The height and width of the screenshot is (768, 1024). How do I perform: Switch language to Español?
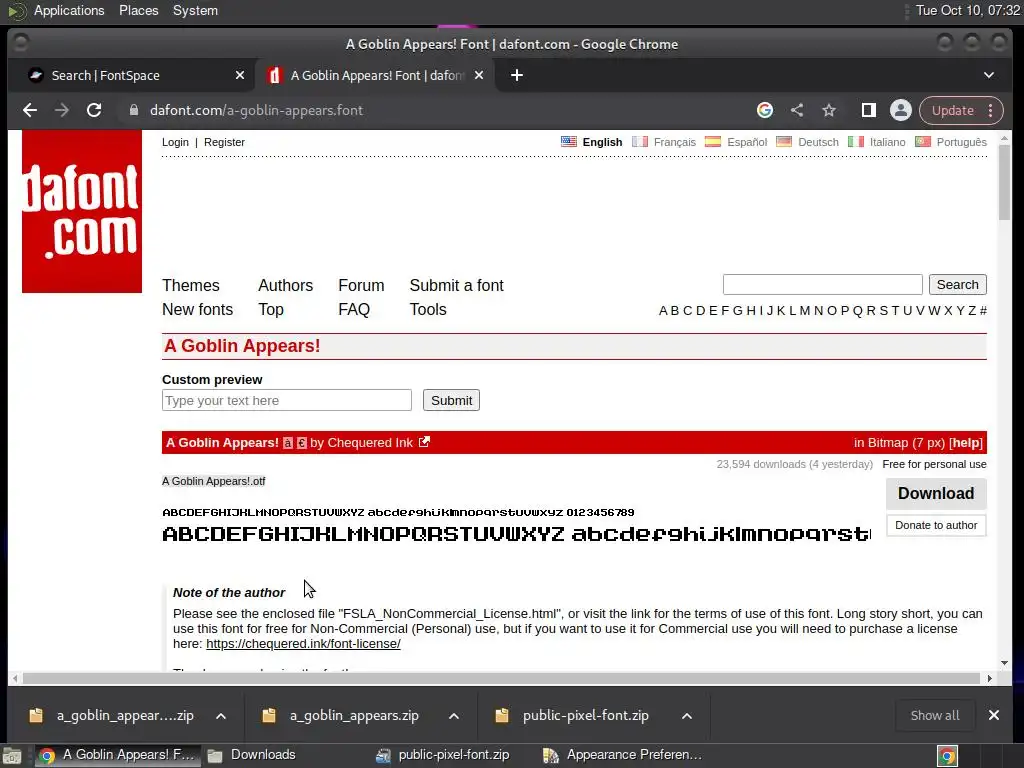[x=747, y=142]
